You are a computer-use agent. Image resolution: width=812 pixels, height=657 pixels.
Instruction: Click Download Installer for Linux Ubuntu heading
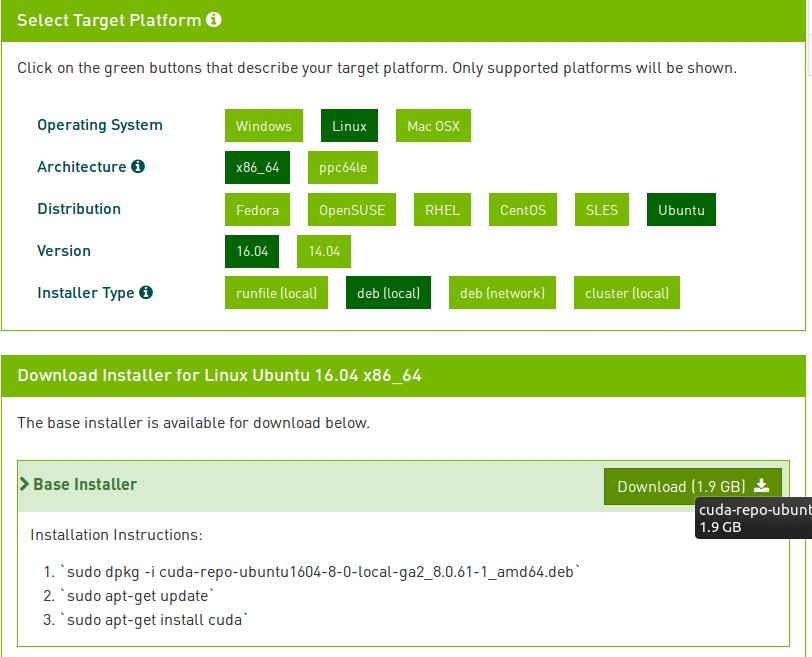click(219, 375)
